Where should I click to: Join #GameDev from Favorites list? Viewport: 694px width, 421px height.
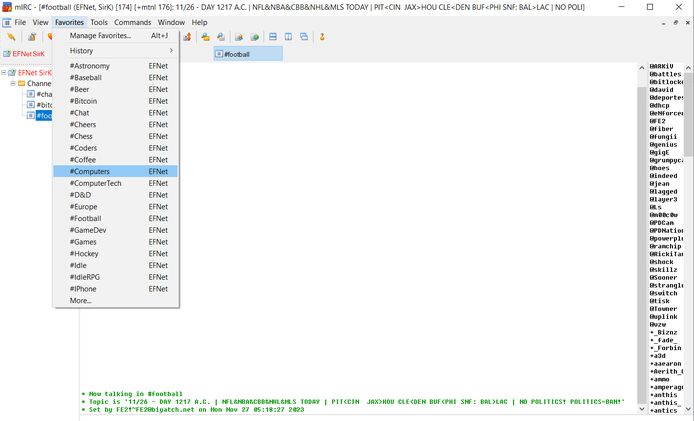click(116, 230)
